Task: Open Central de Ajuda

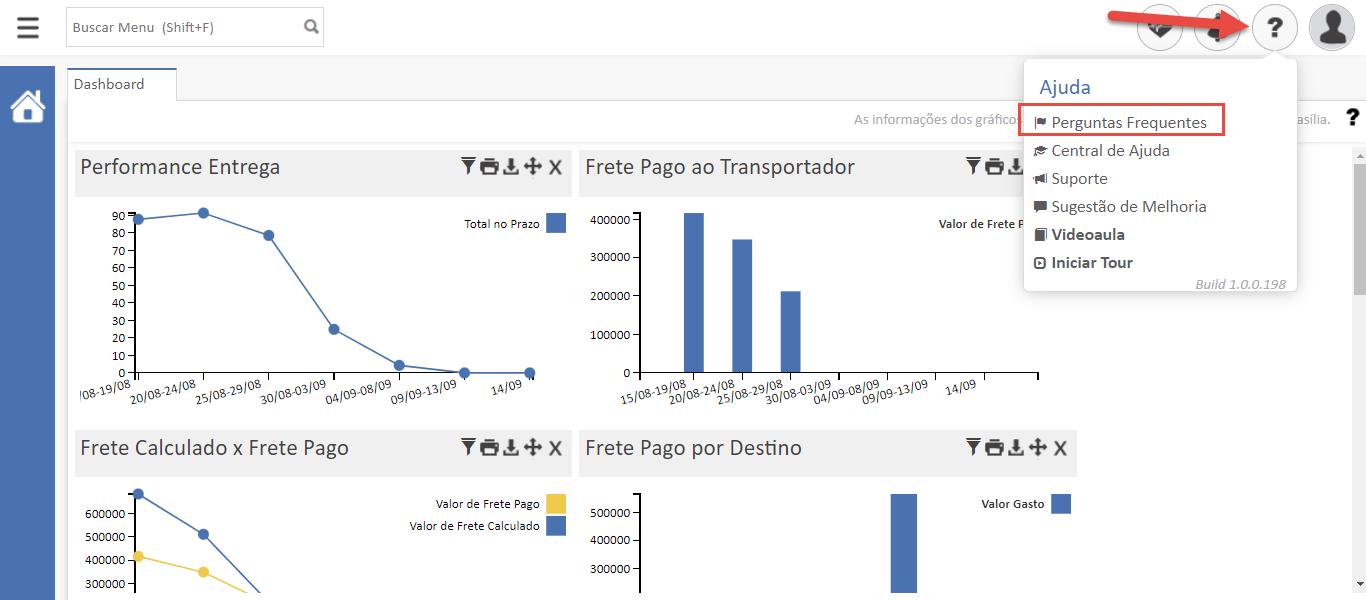Action: (1110, 151)
